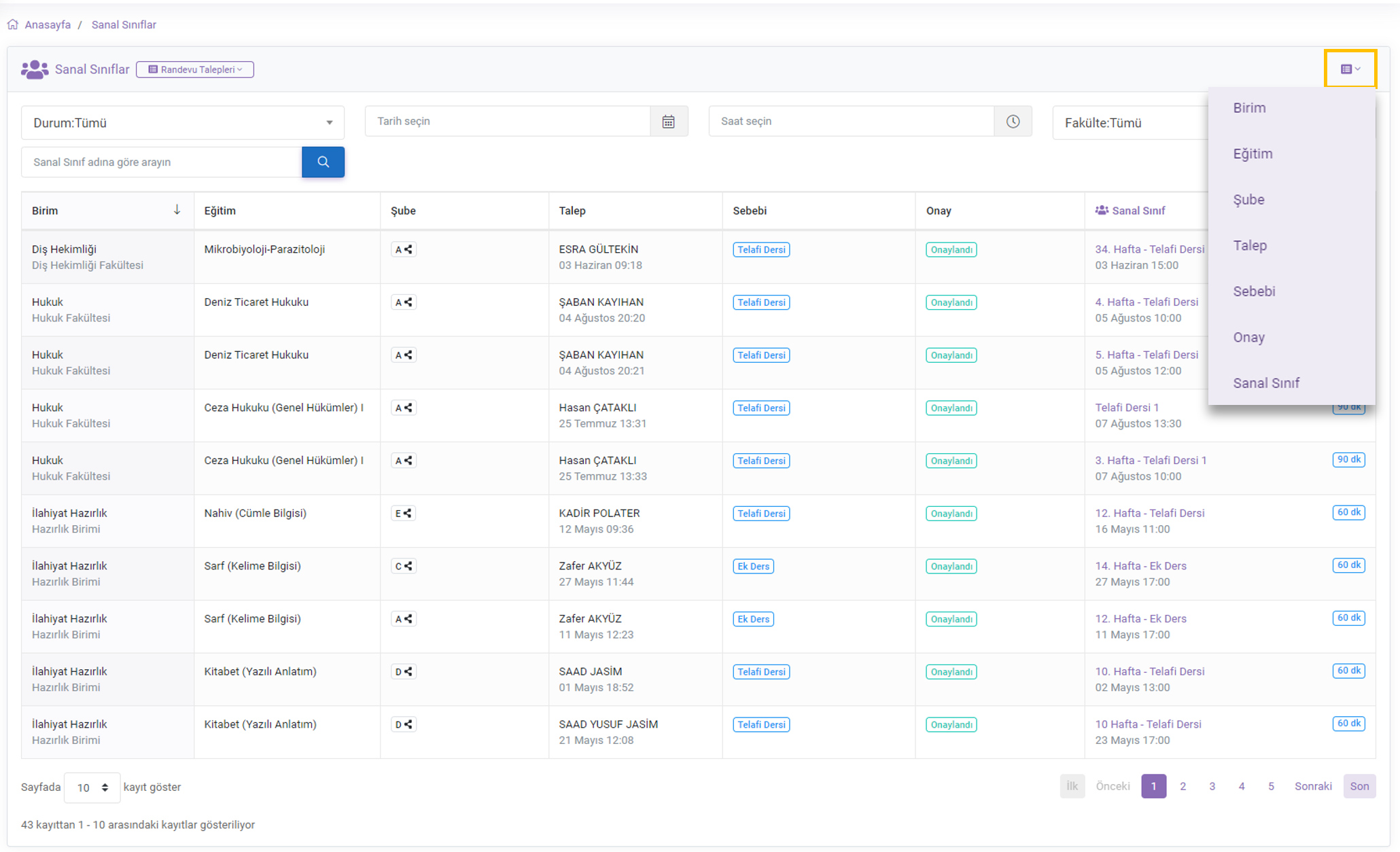Toggle Sebebi column in visibility menu

1254,291
